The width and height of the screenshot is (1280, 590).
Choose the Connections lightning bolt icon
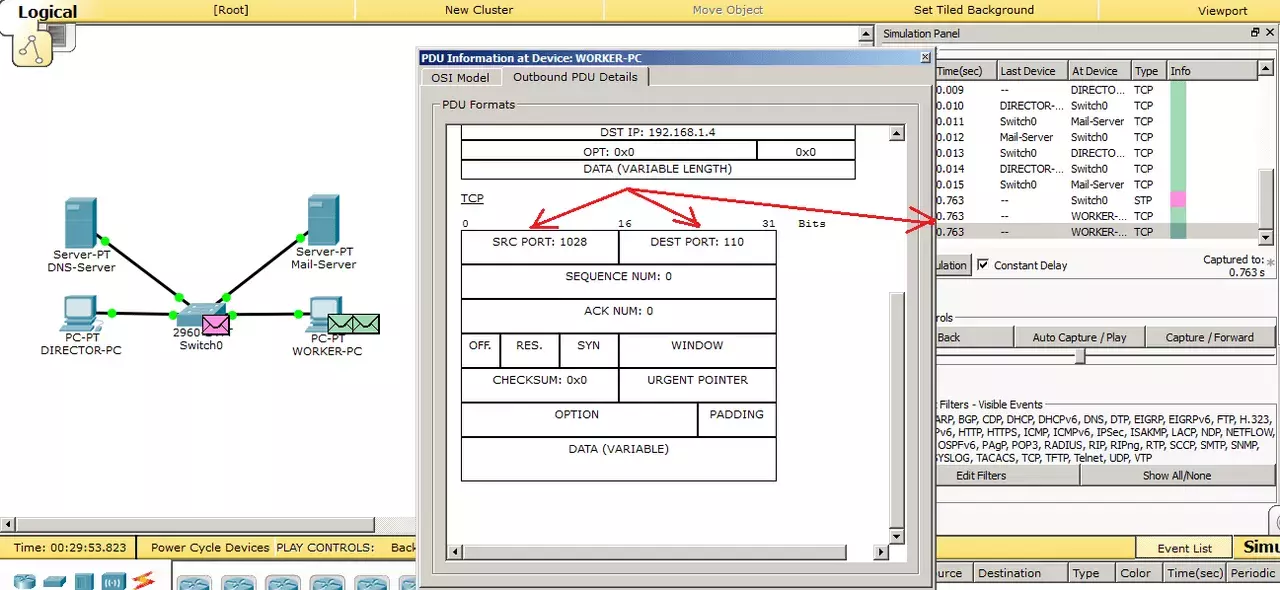click(144, 580)
